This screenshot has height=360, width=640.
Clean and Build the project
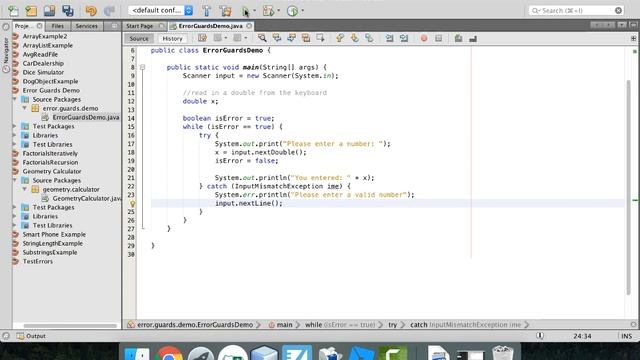click(225, 11)
